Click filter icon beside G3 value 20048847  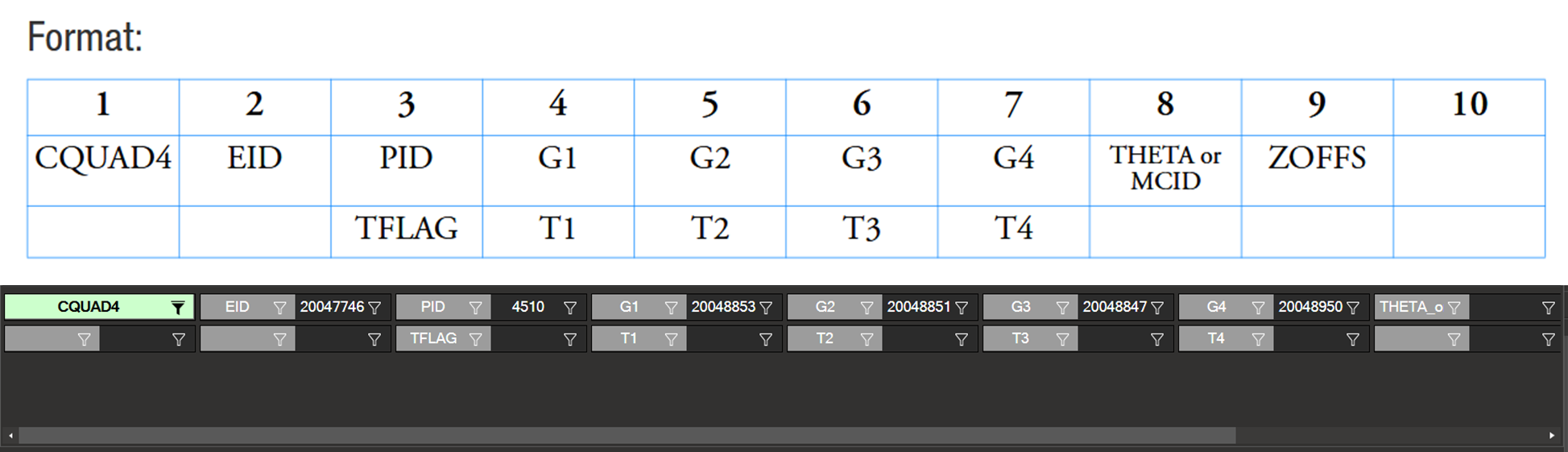coord(1157,308)
